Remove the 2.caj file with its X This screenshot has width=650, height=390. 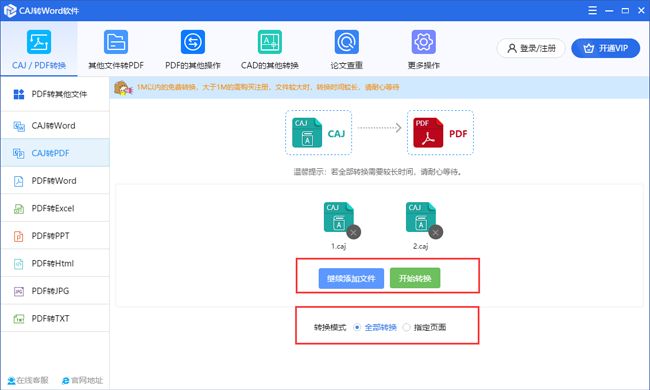click(x=435, y=233)
